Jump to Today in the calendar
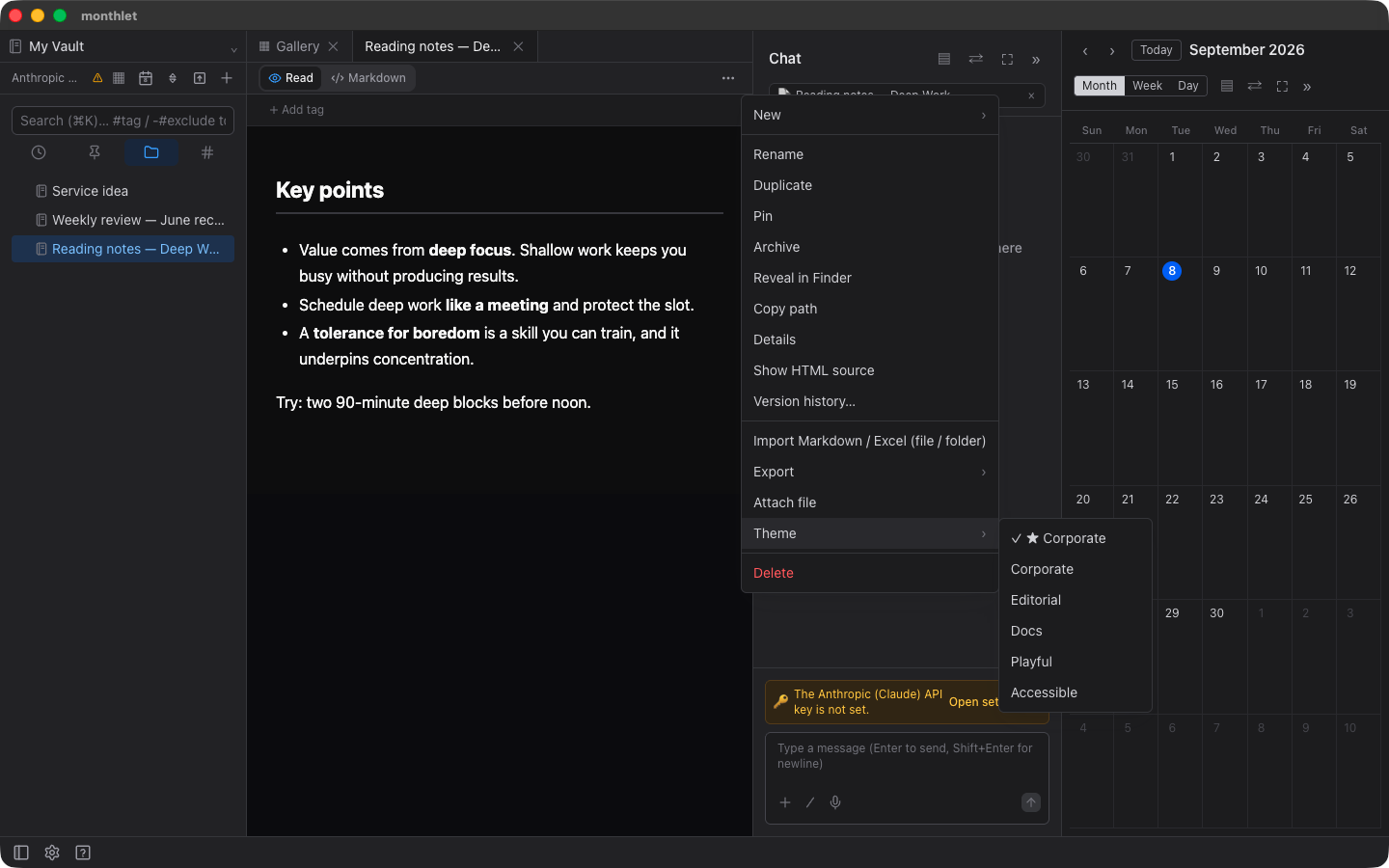 pos(1157,50)
